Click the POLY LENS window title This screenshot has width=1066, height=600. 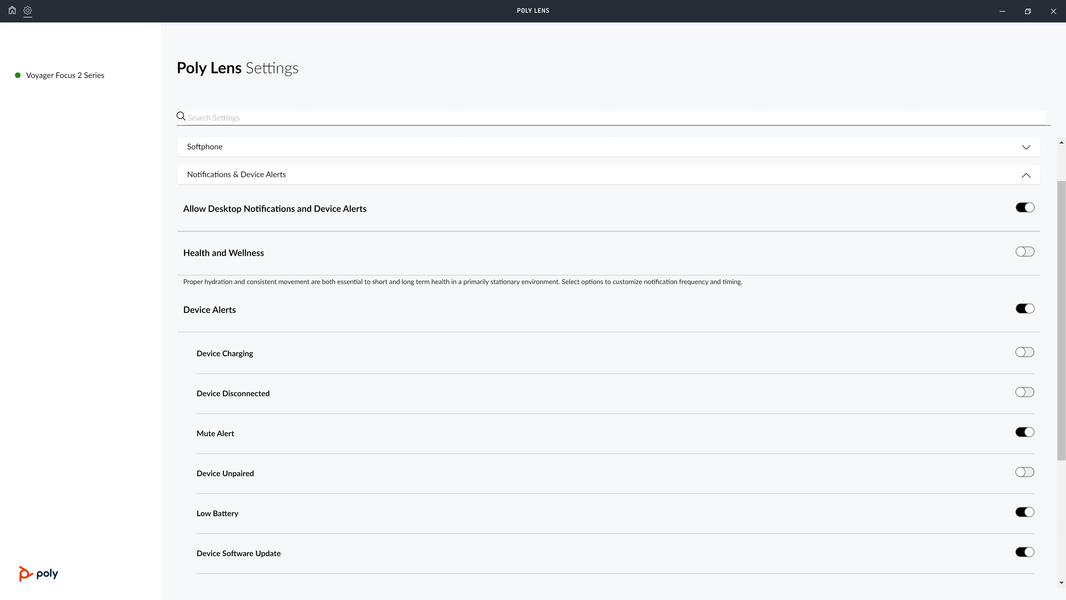pos(533,11)
